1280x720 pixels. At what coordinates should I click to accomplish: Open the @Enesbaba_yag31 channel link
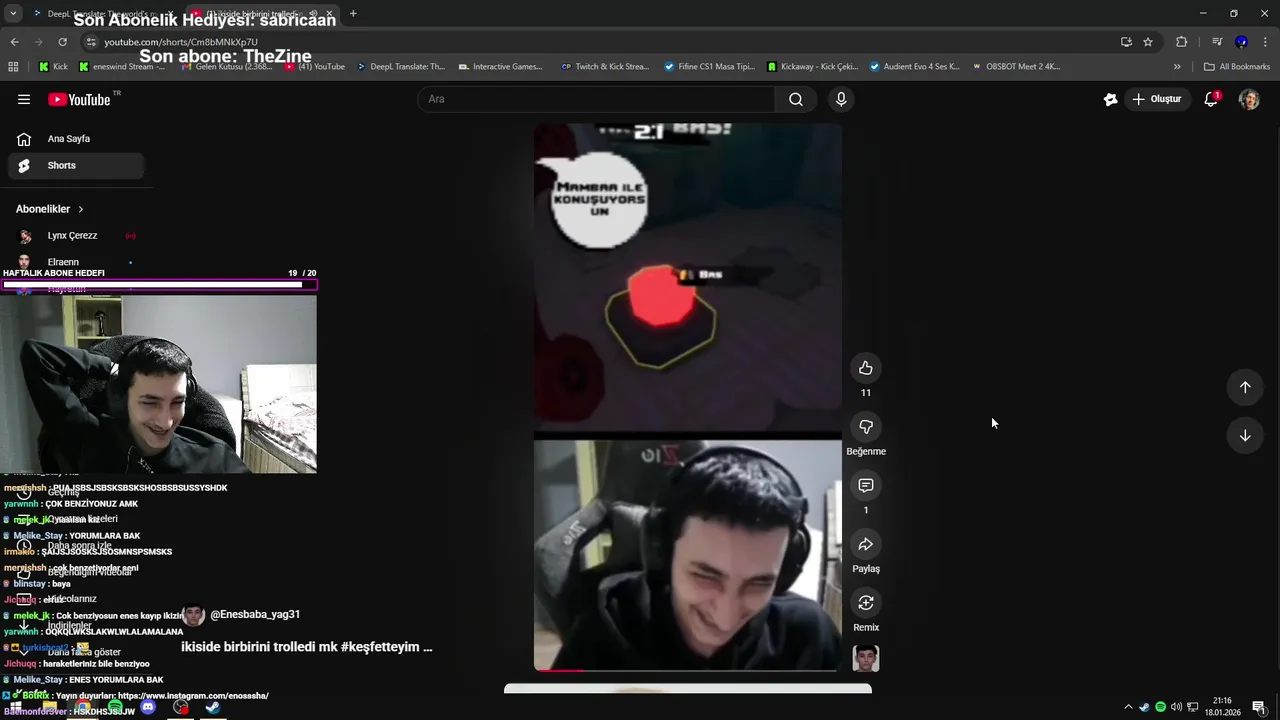point(255,615)
